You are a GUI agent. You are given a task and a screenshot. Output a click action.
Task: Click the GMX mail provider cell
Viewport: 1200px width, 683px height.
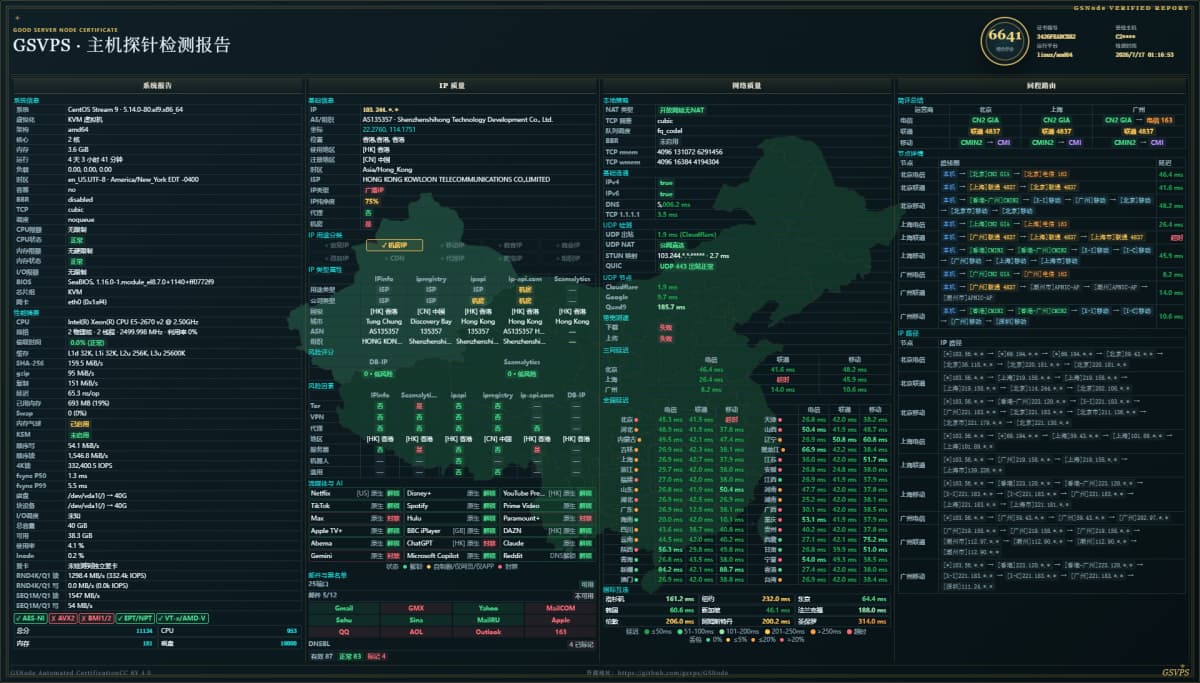tap(416, 608)
